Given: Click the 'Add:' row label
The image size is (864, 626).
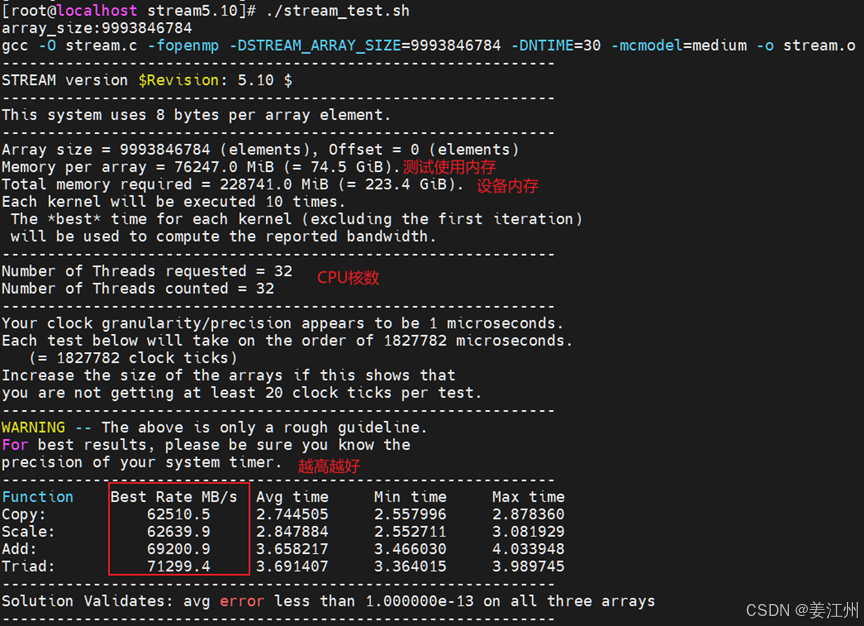Looking at the screenshot, I should pyautogui.click(x=19, y=549).
